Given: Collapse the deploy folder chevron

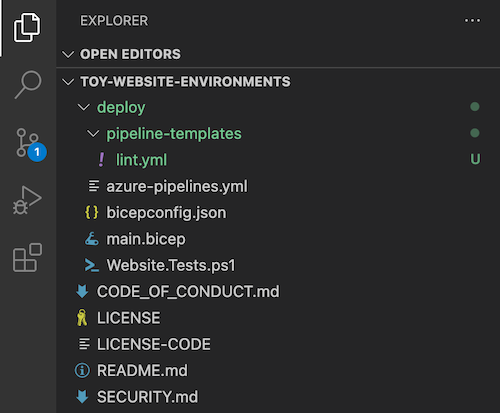Looking at the screenshot, I should 83,107.
